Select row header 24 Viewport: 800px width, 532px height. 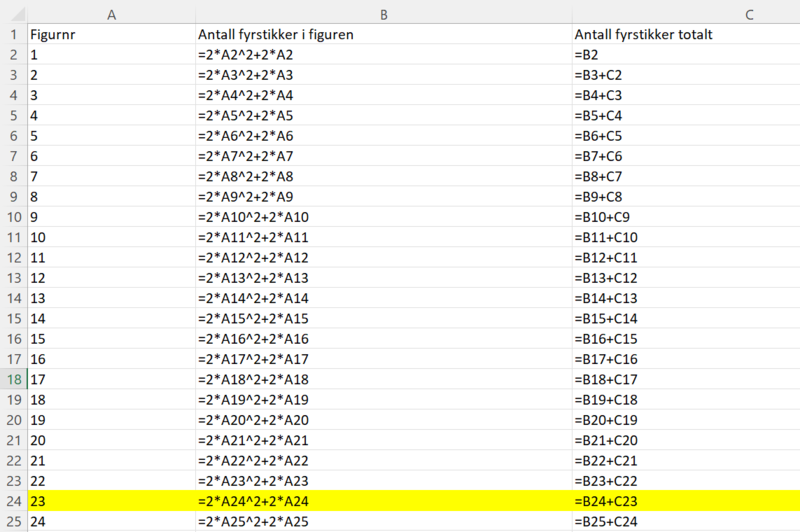tap(14, 501)
